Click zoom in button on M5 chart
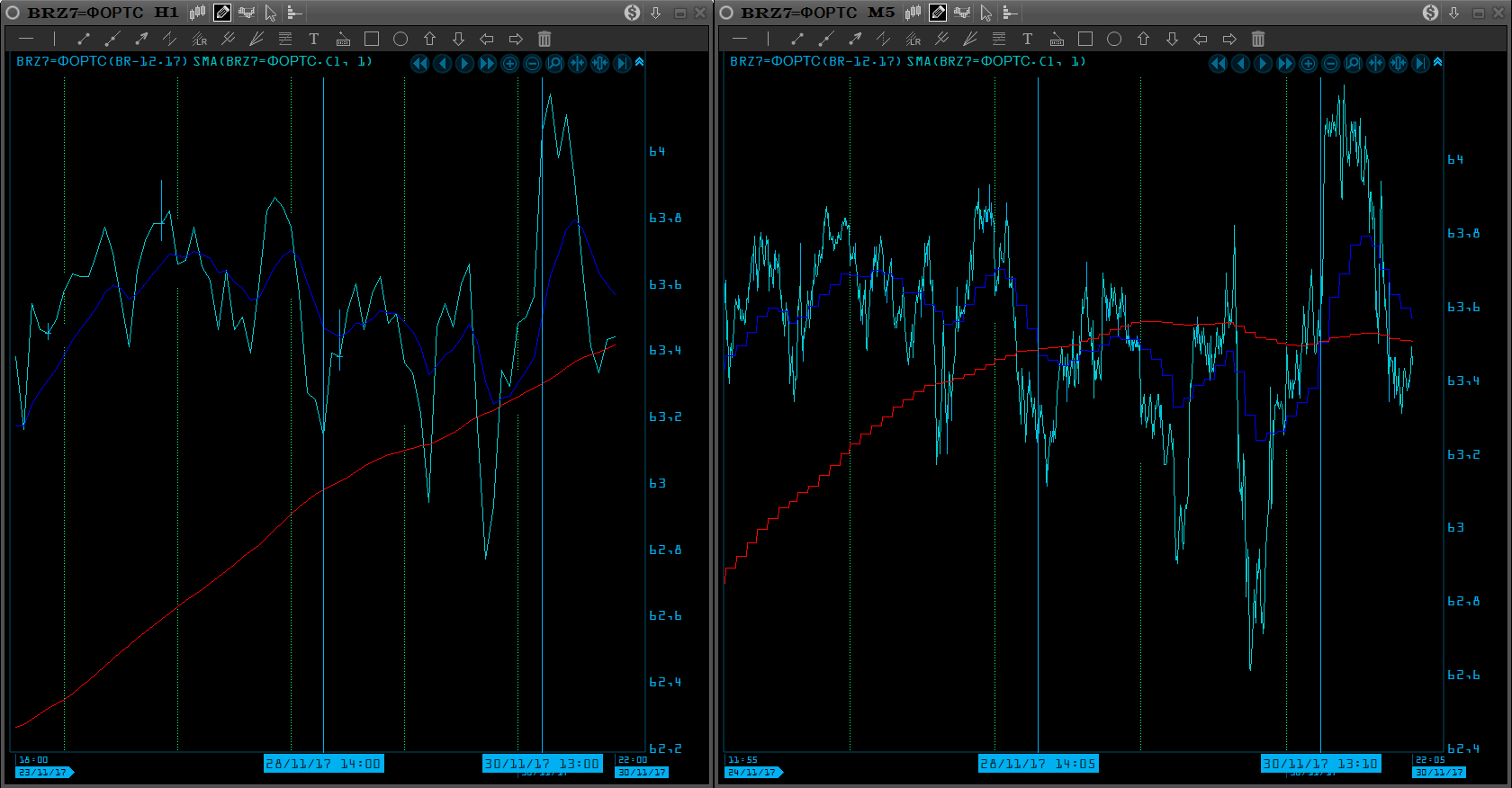 [1308, 63]
